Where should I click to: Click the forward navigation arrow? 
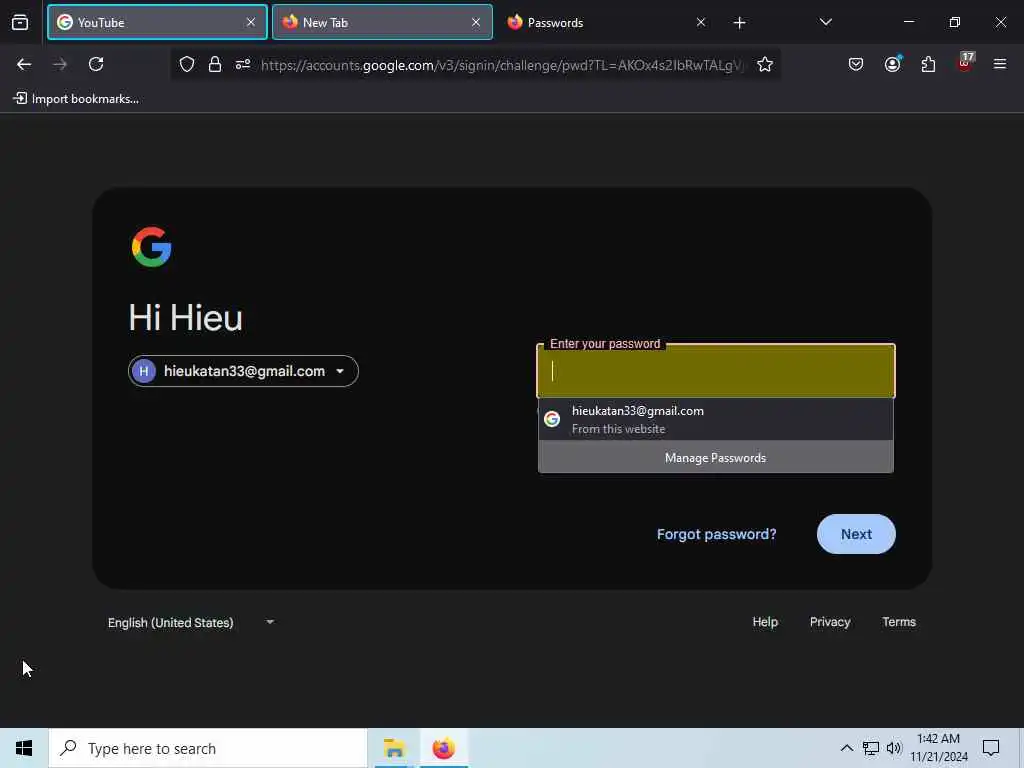[x=60, y=64]
